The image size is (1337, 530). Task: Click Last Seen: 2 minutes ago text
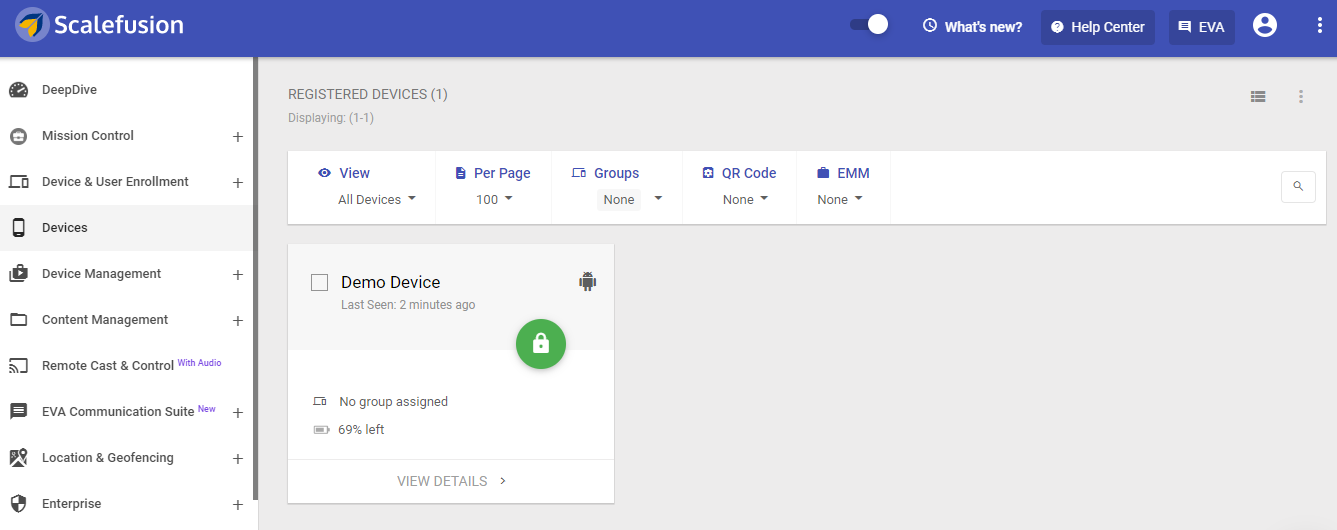[408, 305]
